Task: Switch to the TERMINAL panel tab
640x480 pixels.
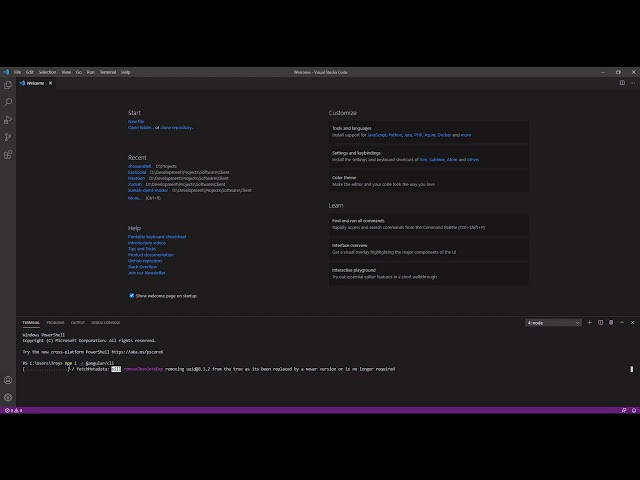Action: tap(31, 322)
